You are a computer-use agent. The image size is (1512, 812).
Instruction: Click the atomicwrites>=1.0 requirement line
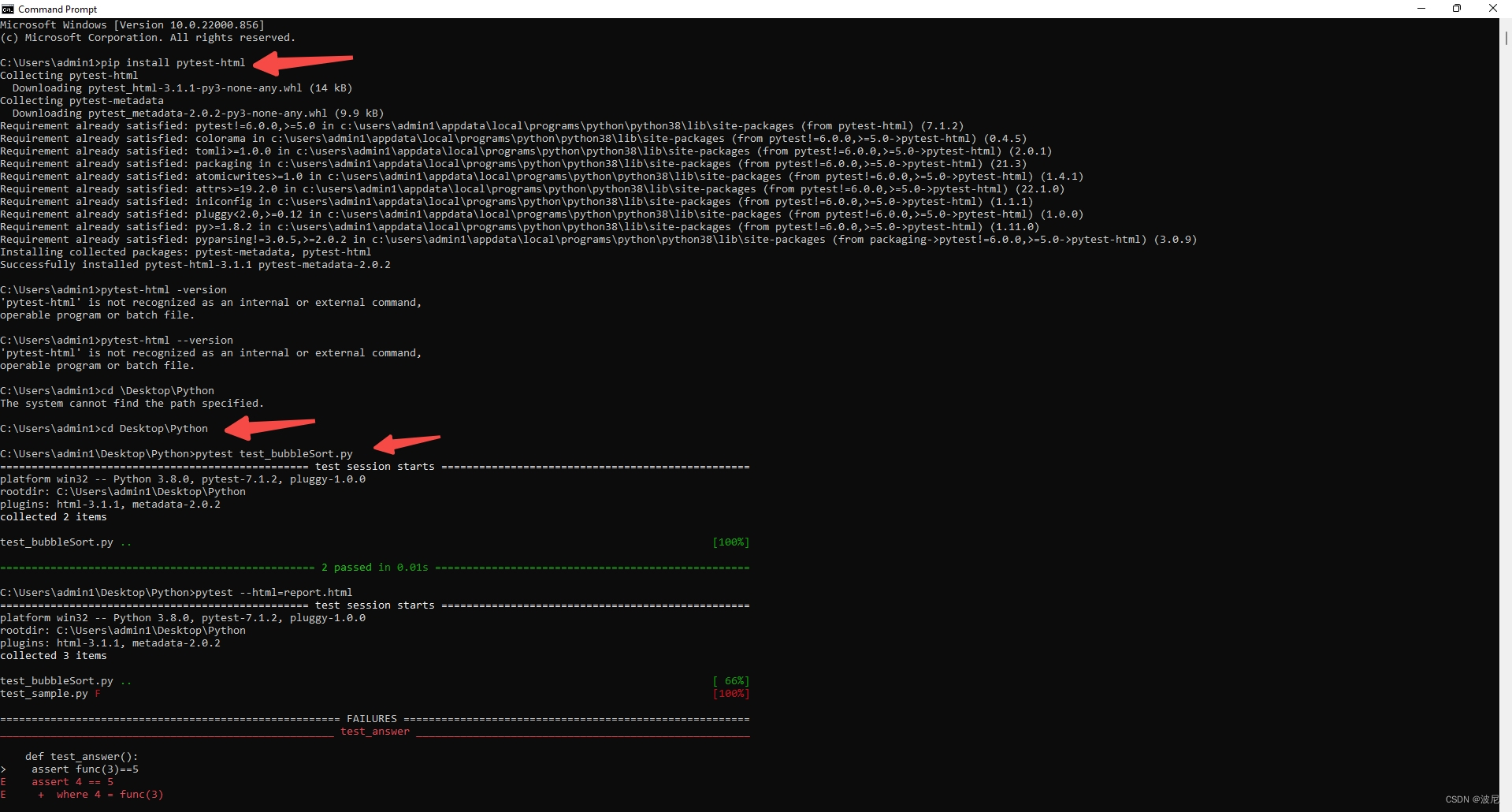coord(542,177)
